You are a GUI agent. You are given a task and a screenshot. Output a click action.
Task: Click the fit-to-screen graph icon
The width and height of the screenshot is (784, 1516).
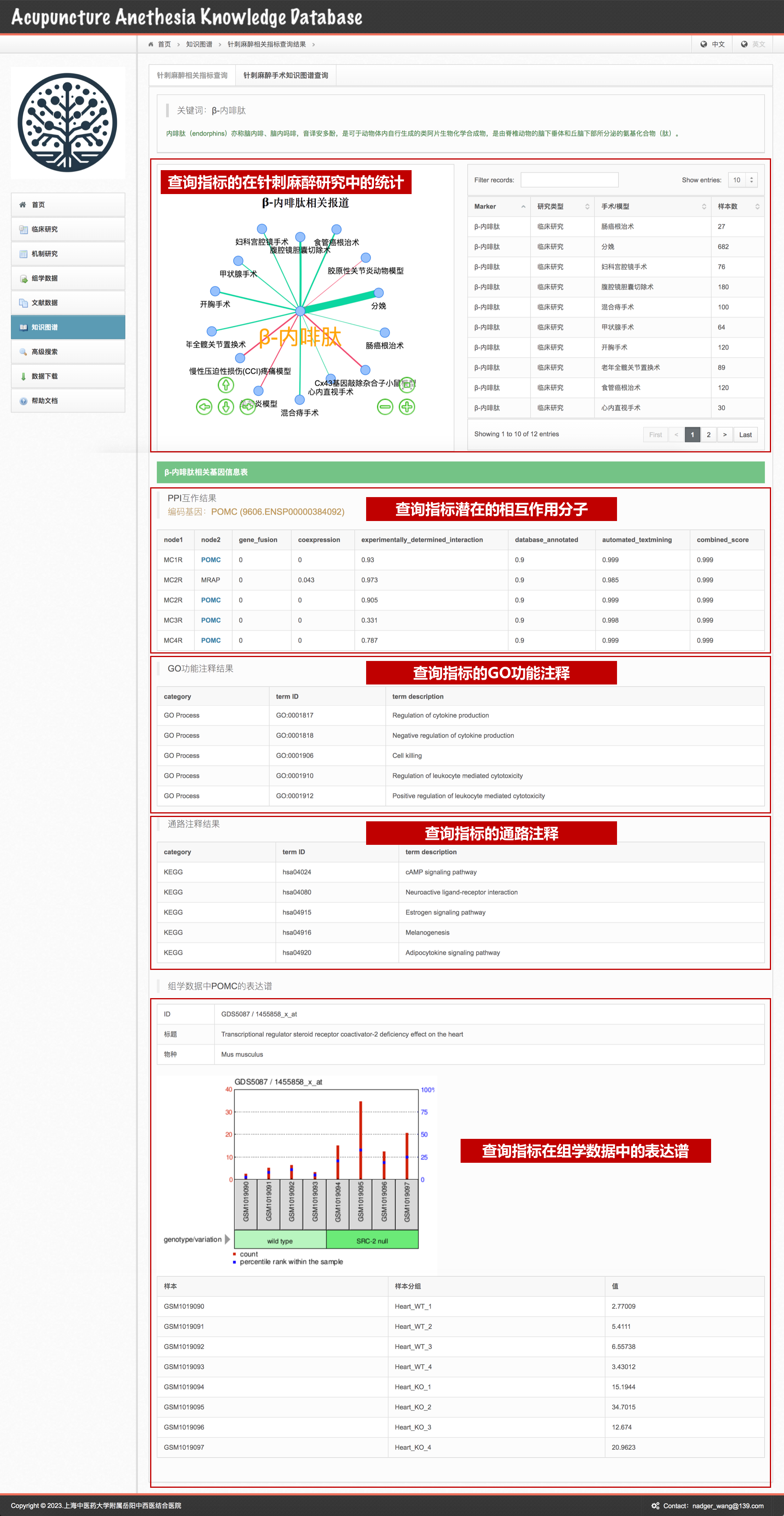click(x=407, y=385)
